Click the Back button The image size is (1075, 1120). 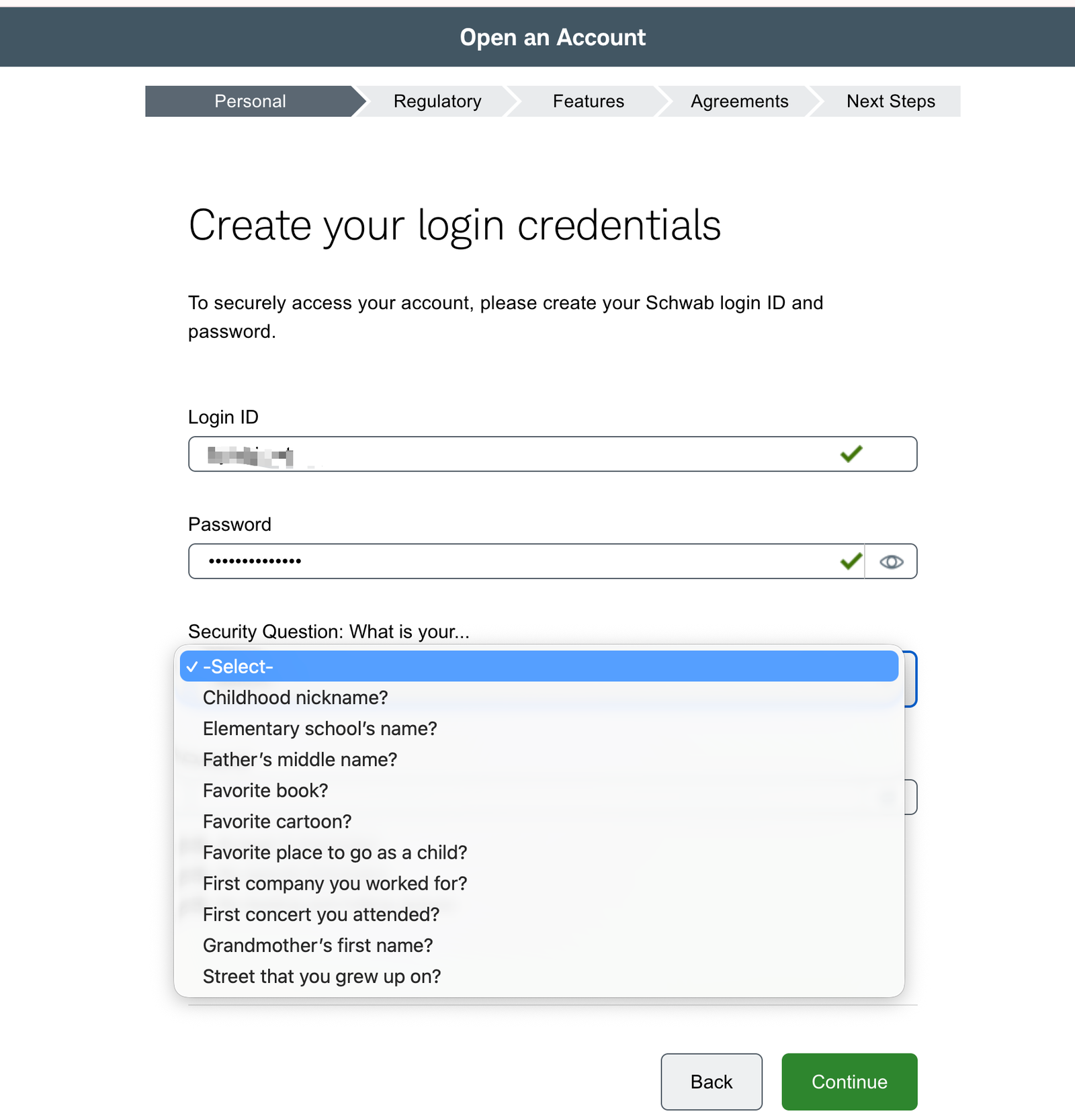(x=712, y=1082)
